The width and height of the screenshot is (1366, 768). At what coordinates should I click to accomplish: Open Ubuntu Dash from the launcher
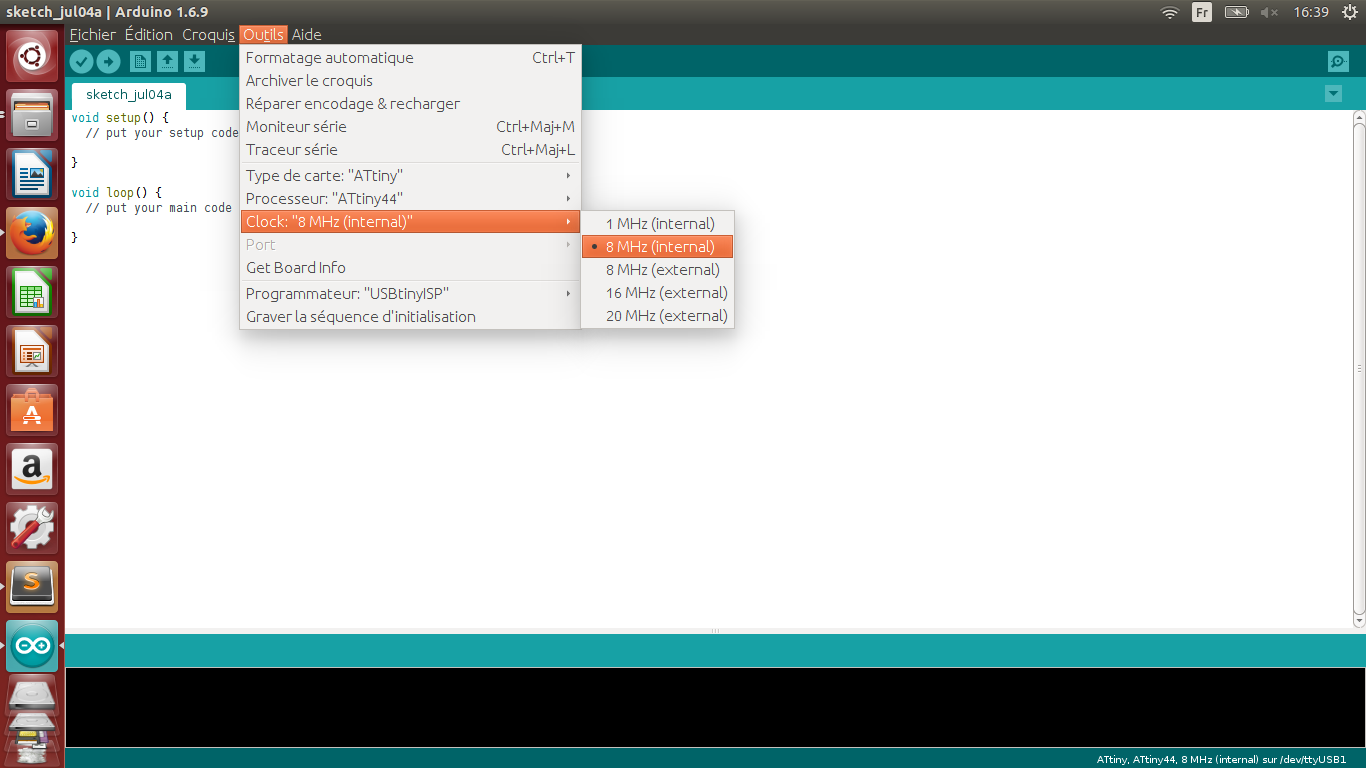33,57
